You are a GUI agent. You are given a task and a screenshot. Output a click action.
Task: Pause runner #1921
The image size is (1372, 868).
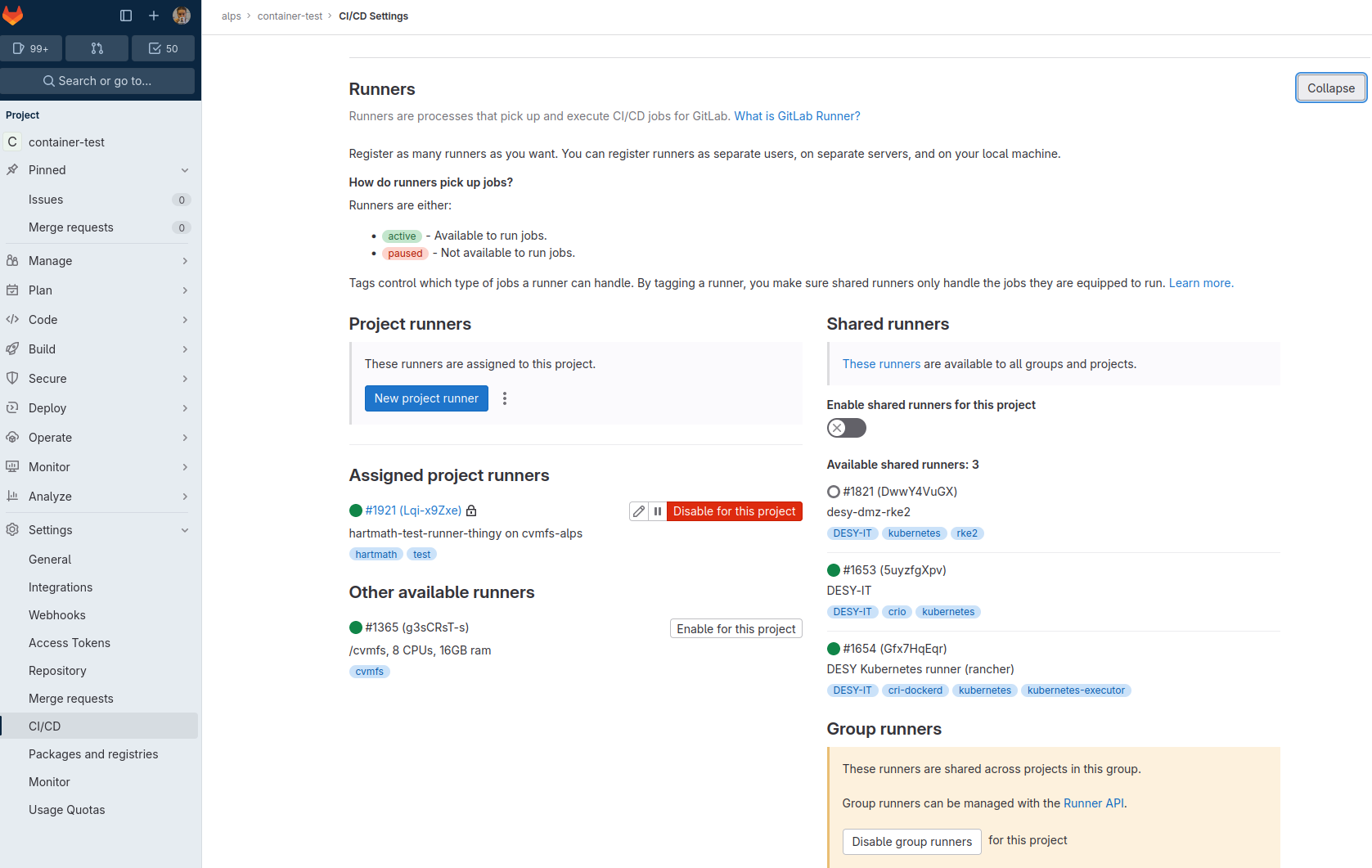[x=658, y=511]
